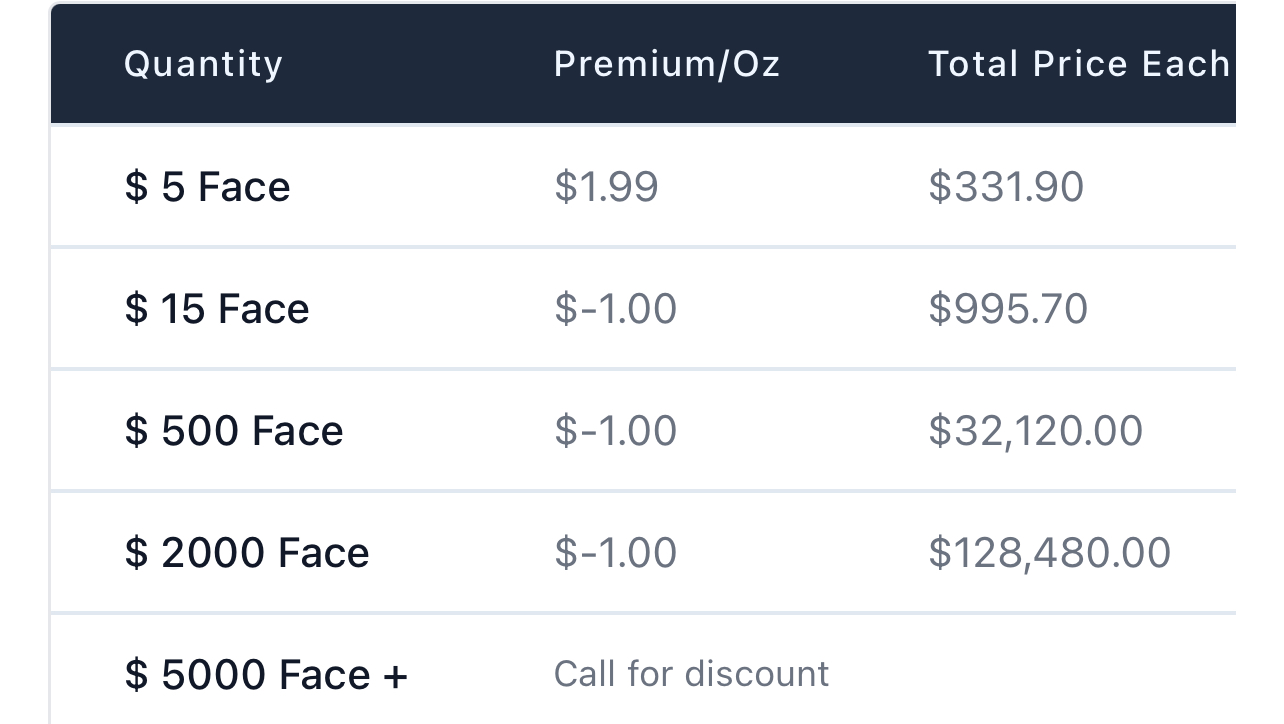This screenshot has height=724, width=1284.
Task: Click the Quantity column header
Action: click(x=203, y=64)
